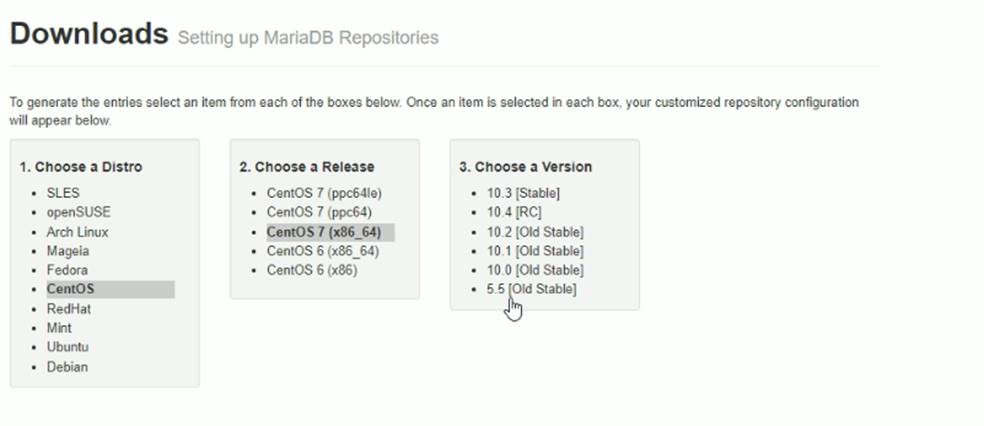This screenshot has height=426, width=984.
Task: Choose the Mint distro entry
Action: click(x=59, y=328)
